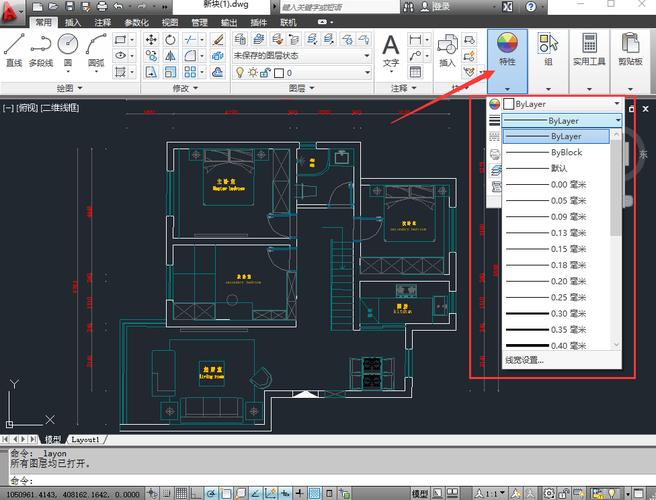
Task: Select the Copy tool in Modify panel
Action: [x=151, y=56]
